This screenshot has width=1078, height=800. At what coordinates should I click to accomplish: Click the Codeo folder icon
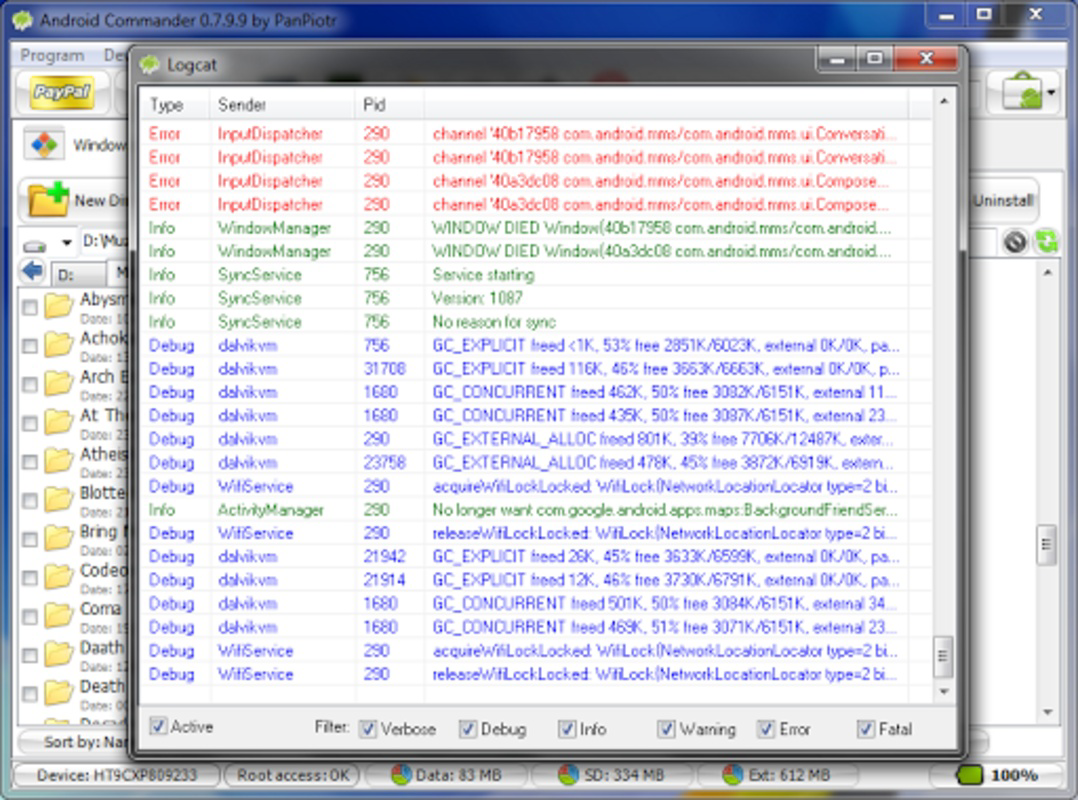(58, 576)
